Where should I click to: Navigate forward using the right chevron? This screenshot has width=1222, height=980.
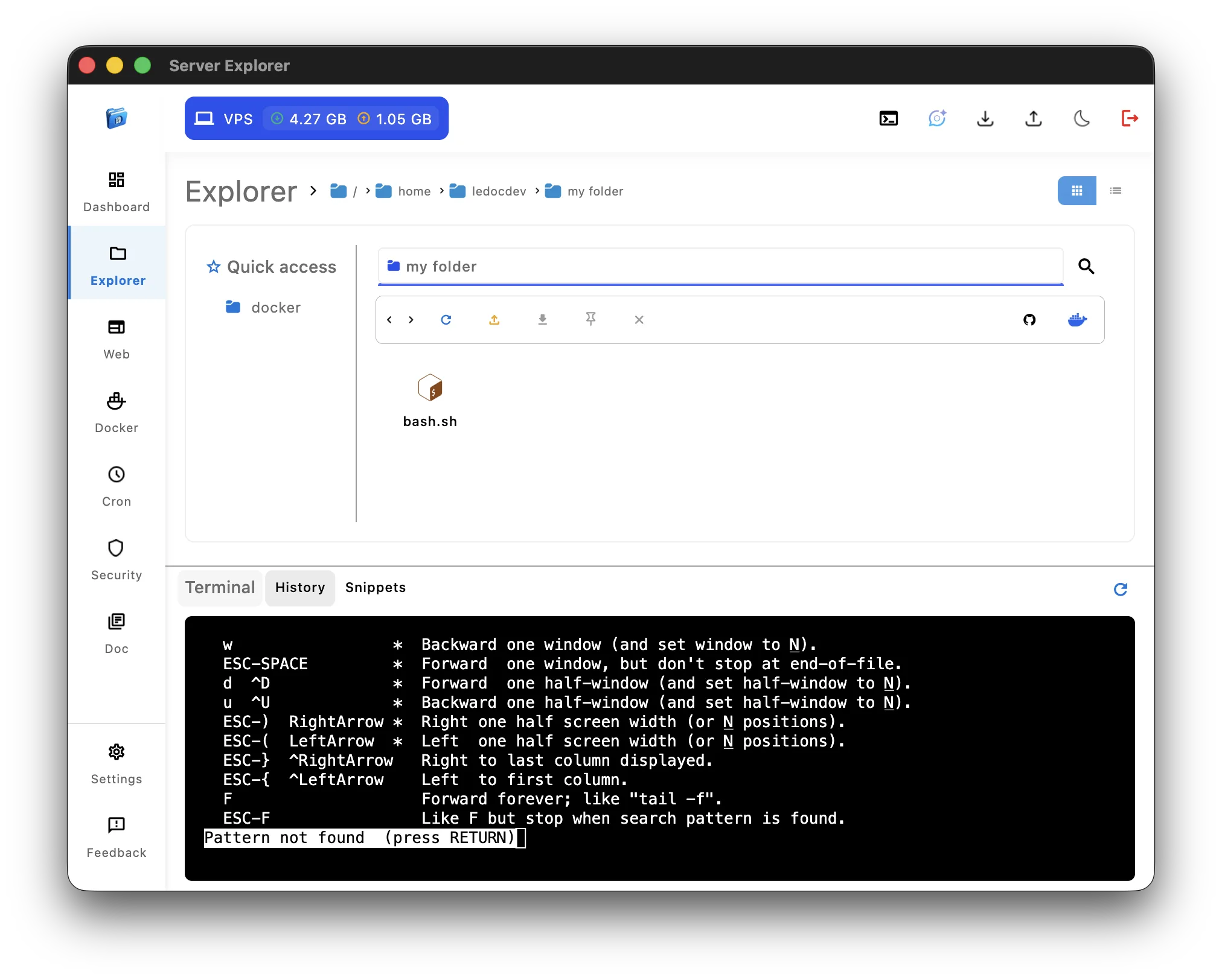pyautogui.click(x=411, y=320)
